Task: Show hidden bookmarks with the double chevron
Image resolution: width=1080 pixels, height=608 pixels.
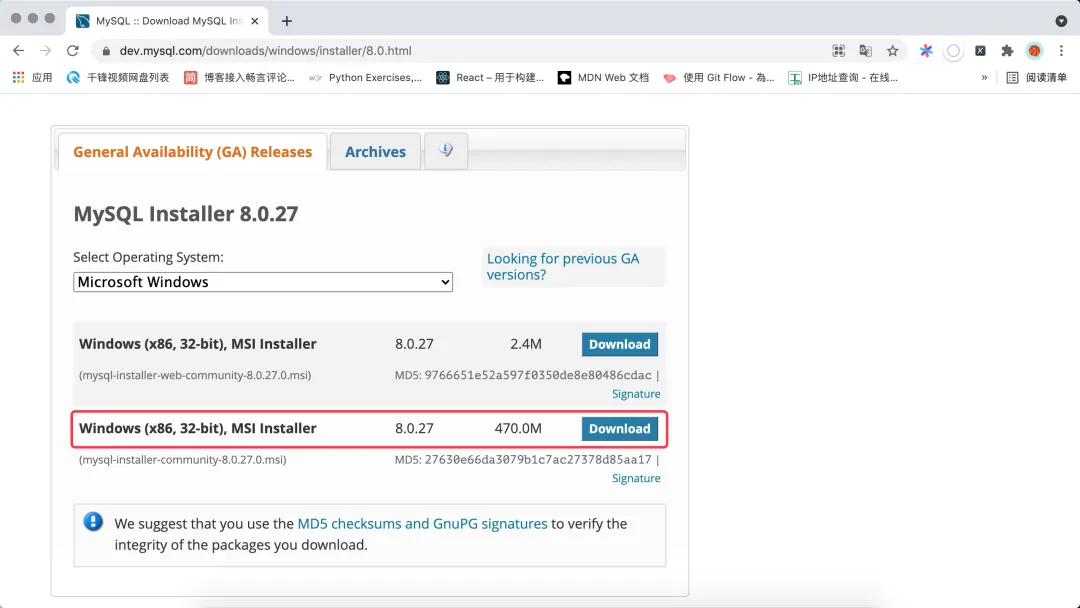Action: pos(984,78)
